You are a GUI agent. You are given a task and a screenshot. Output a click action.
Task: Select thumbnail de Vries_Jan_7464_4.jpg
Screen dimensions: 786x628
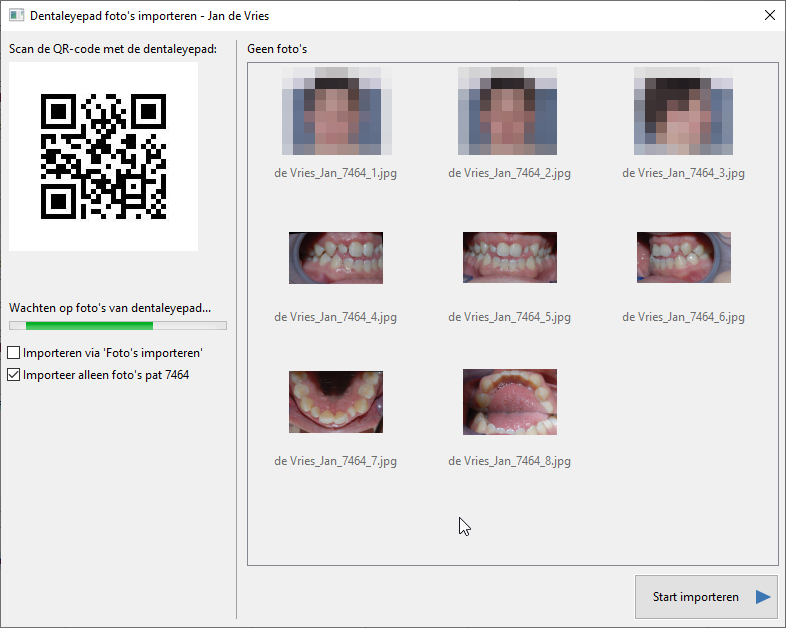tap(336, 258)
